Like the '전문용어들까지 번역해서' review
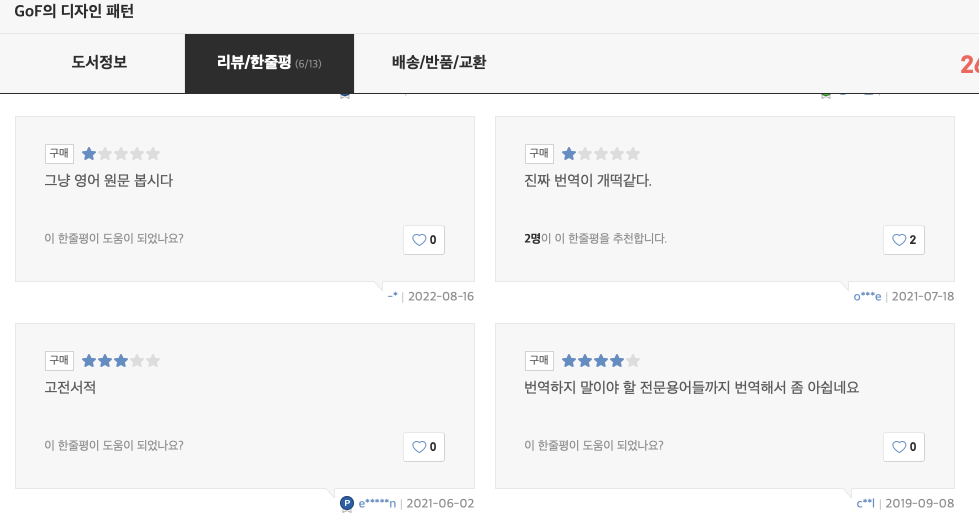979x519 pixels. 903,447
